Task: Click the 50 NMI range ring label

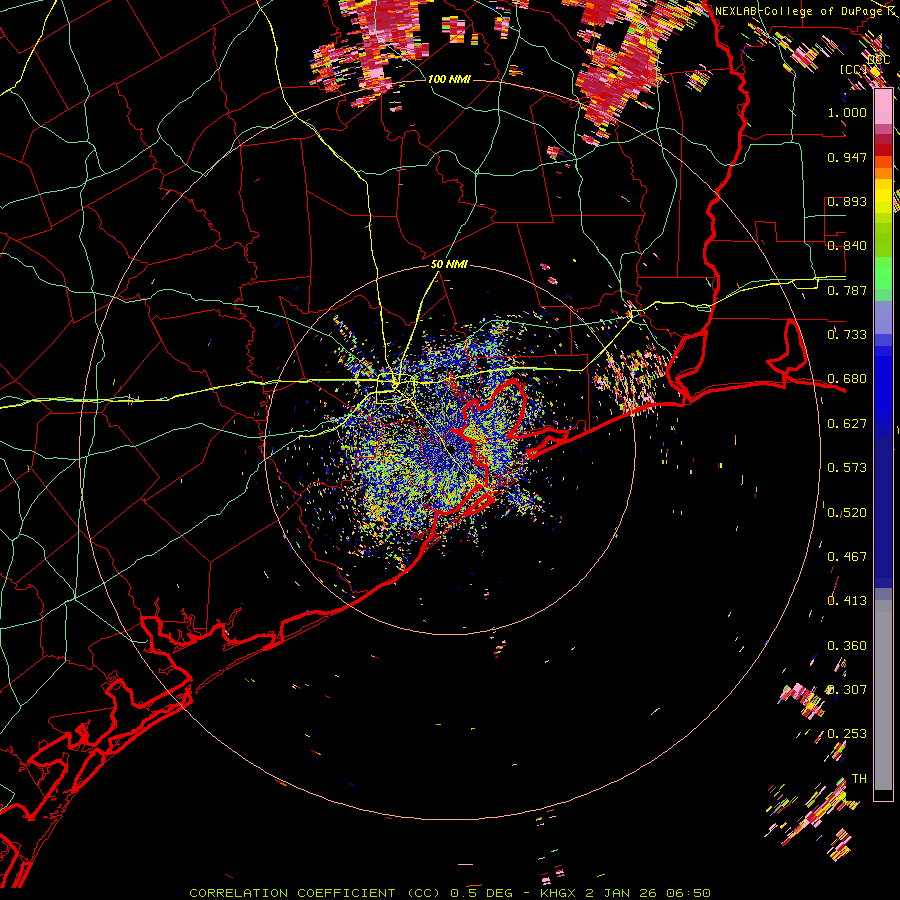Action: [x=449, y=264]
